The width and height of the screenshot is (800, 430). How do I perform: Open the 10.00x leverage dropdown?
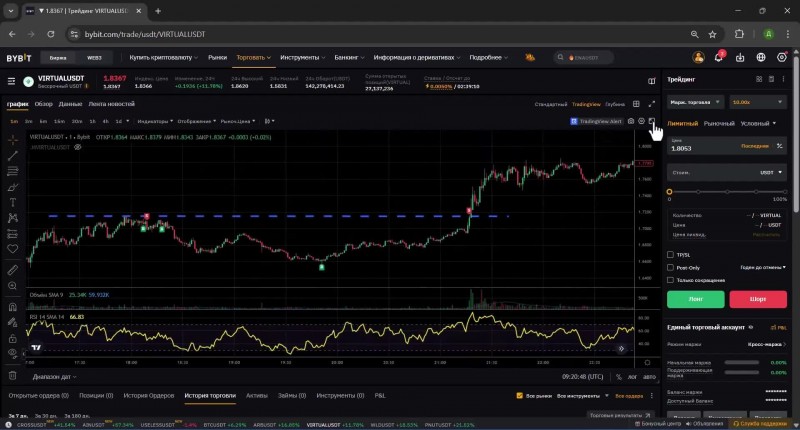point(758,102)
